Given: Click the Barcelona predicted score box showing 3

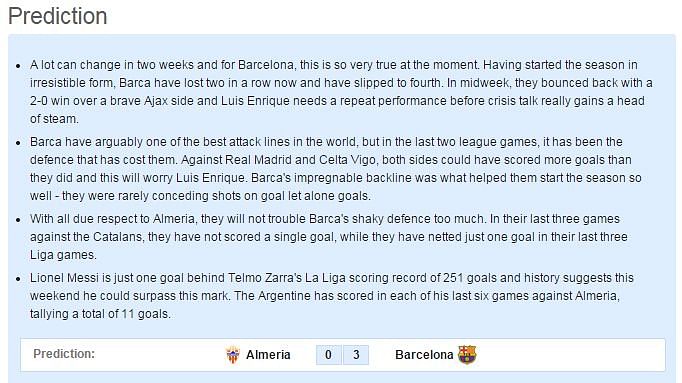Looking at the screenshot, I should click(x=356, y=355).
